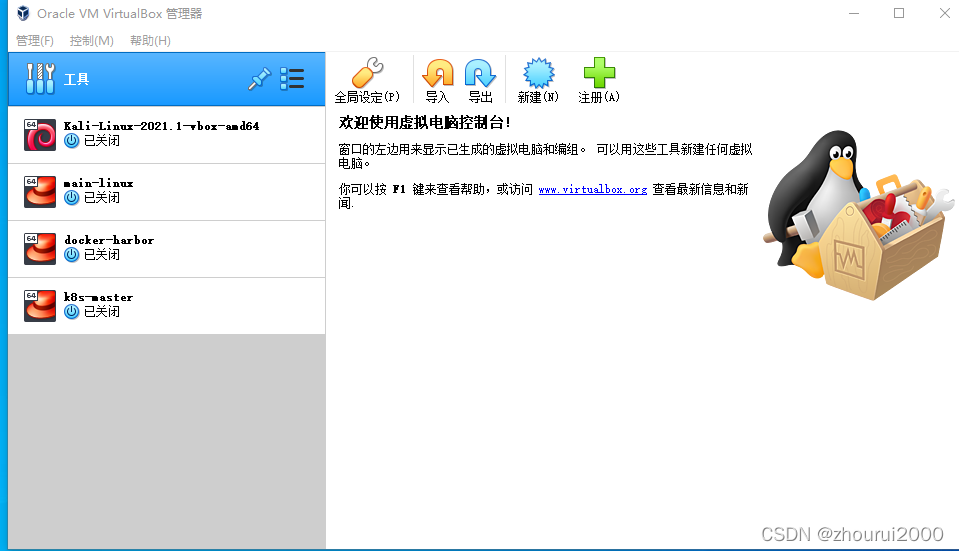
Task: Click the 工具 label in header
Action: (76, 80)
